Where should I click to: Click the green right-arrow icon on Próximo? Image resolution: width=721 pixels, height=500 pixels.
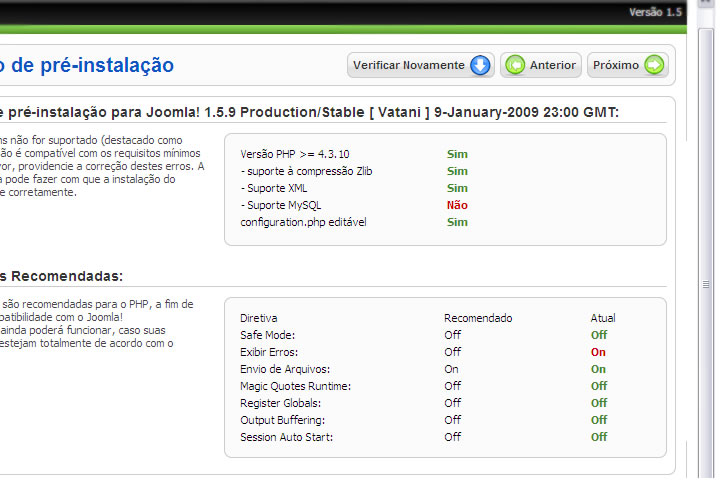tap(654, 65)
